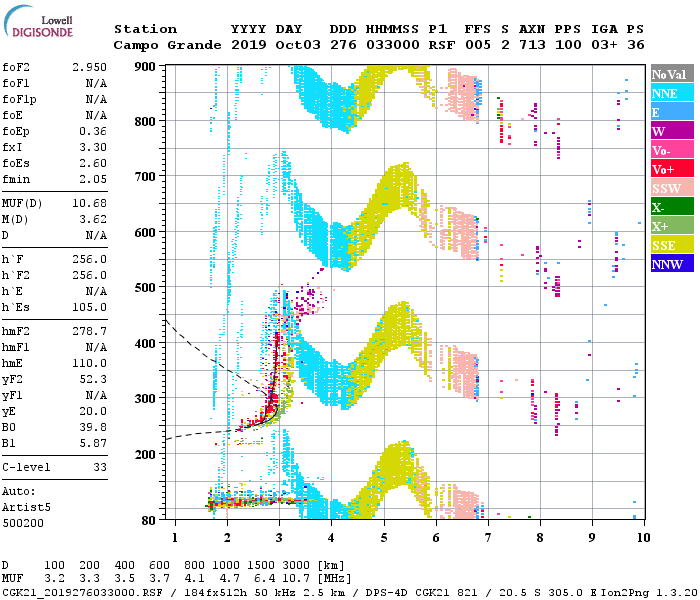The height and width of the screenshot is (600, 700).
Task: Click the hmE value 110.0
Action: pyautogui.click(x=89, y=363)
